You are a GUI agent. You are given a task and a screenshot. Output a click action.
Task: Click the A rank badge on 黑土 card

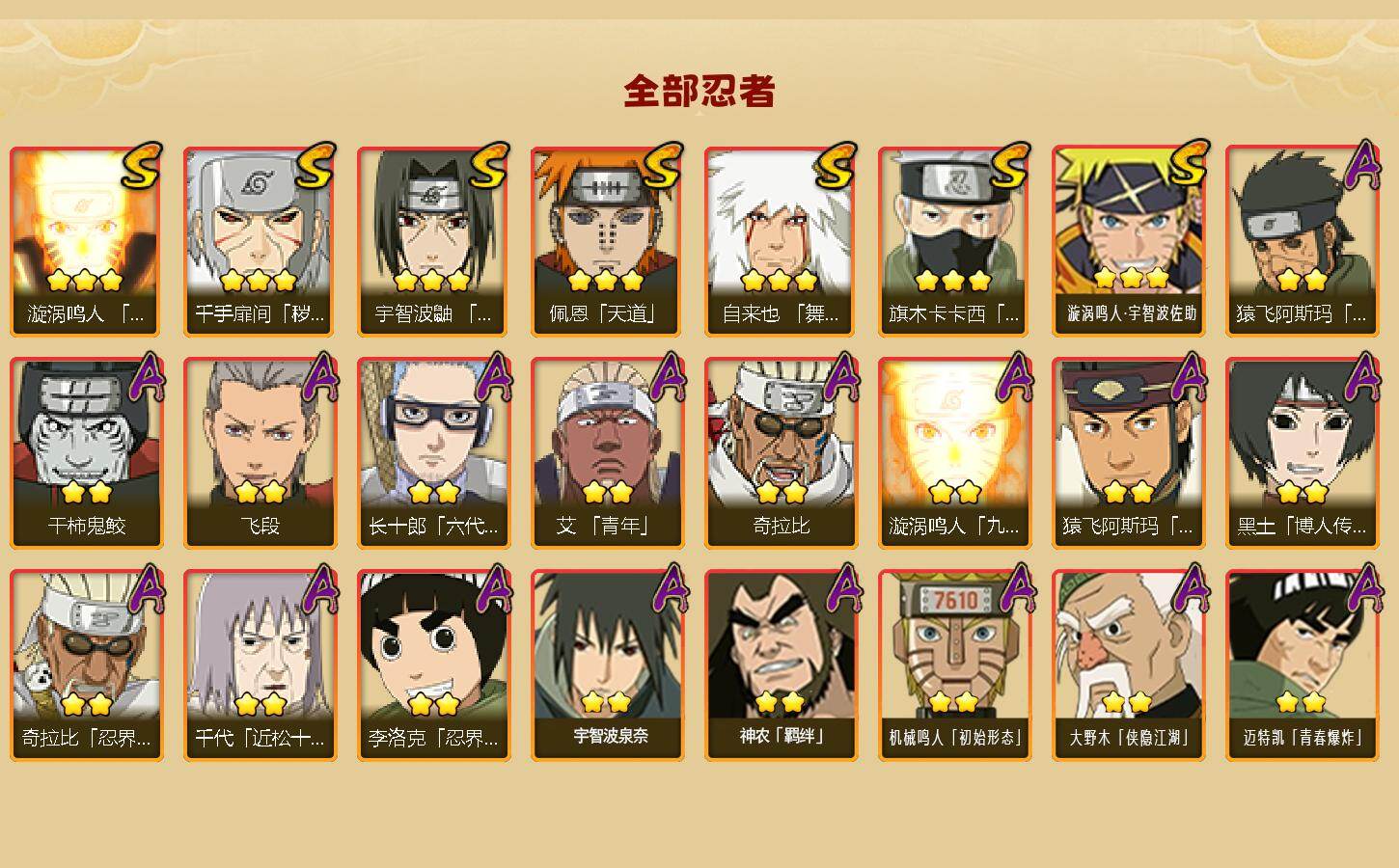(1361, 378)
